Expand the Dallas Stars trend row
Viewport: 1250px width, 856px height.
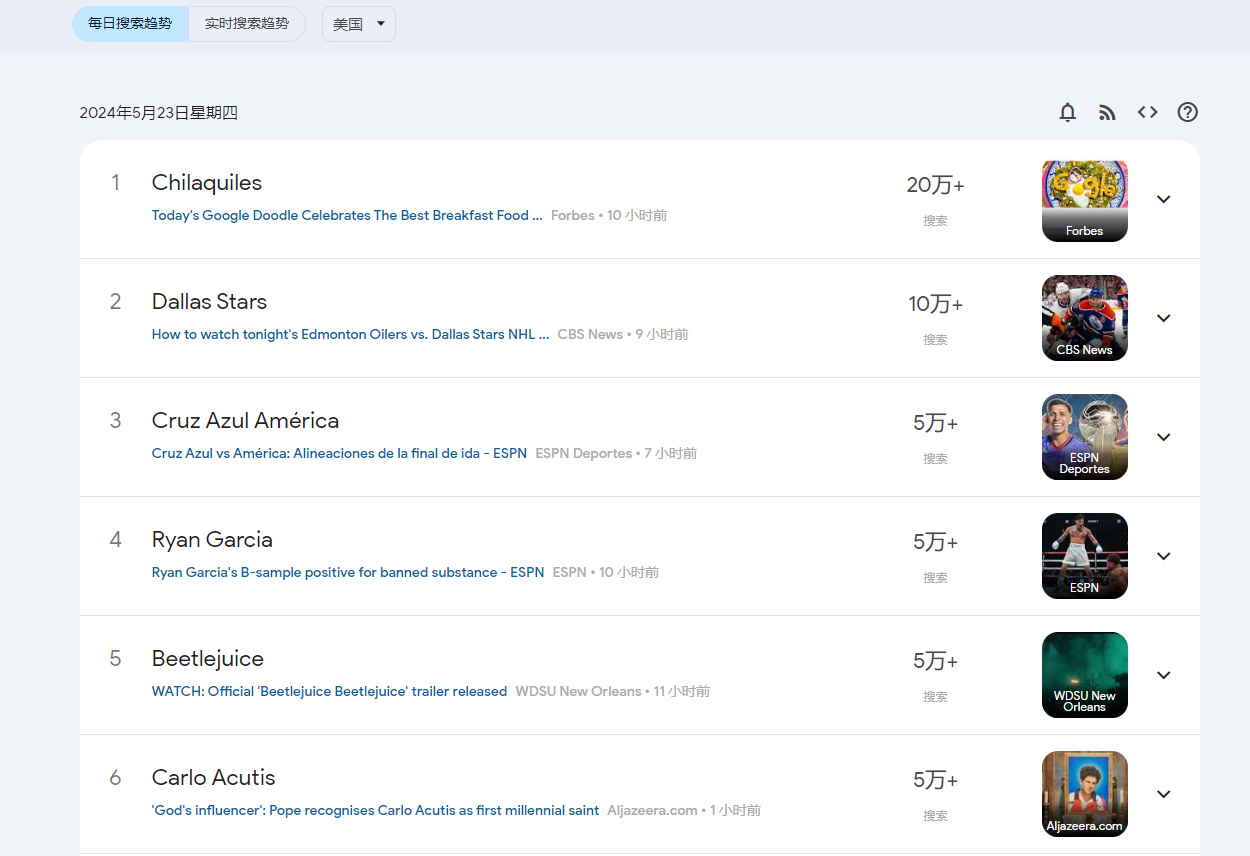[x=1163, y=318]
